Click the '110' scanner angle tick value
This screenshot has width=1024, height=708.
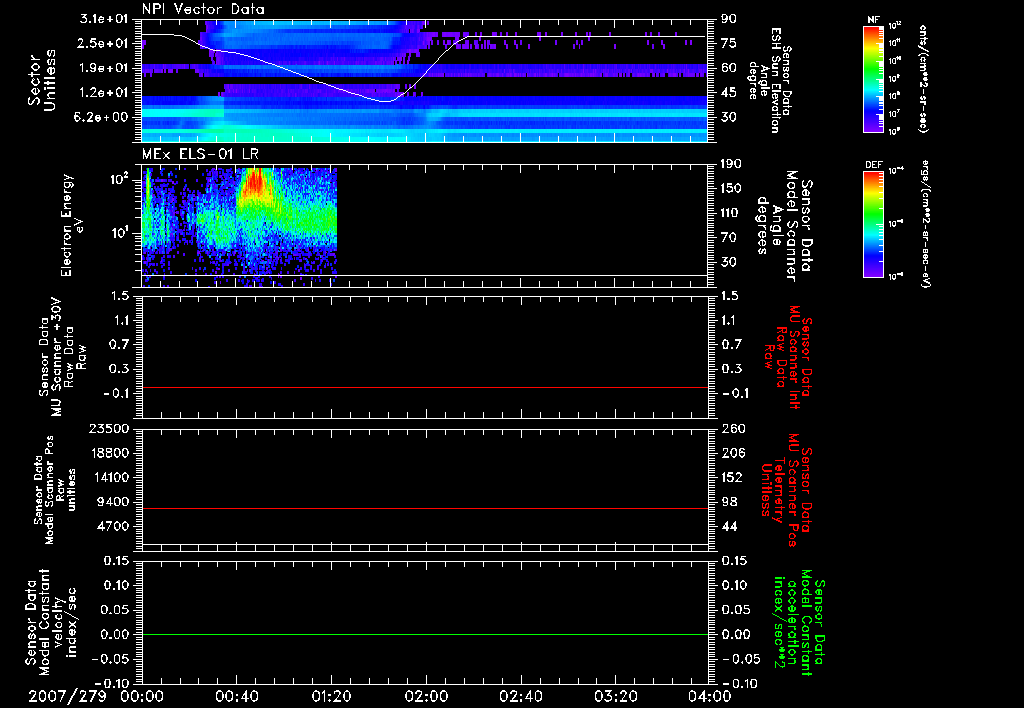[x=731, y=213]
